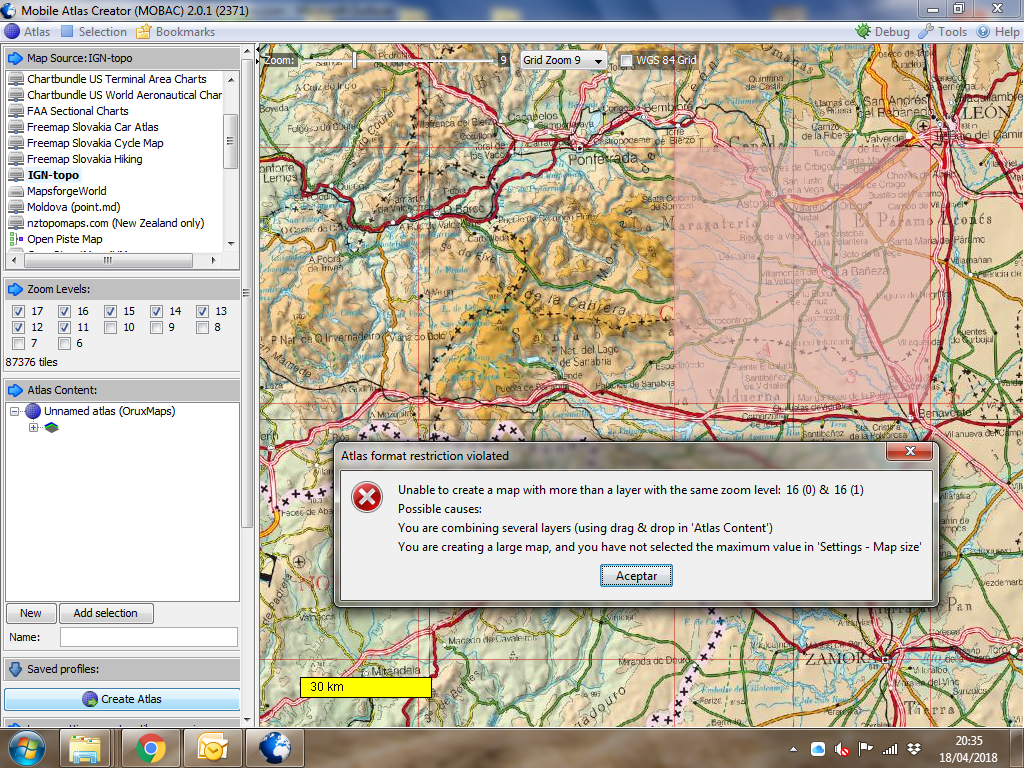Click the Debug bug icon
The height and width of the screenshot is (768, 1024).
tap(863, 31)
